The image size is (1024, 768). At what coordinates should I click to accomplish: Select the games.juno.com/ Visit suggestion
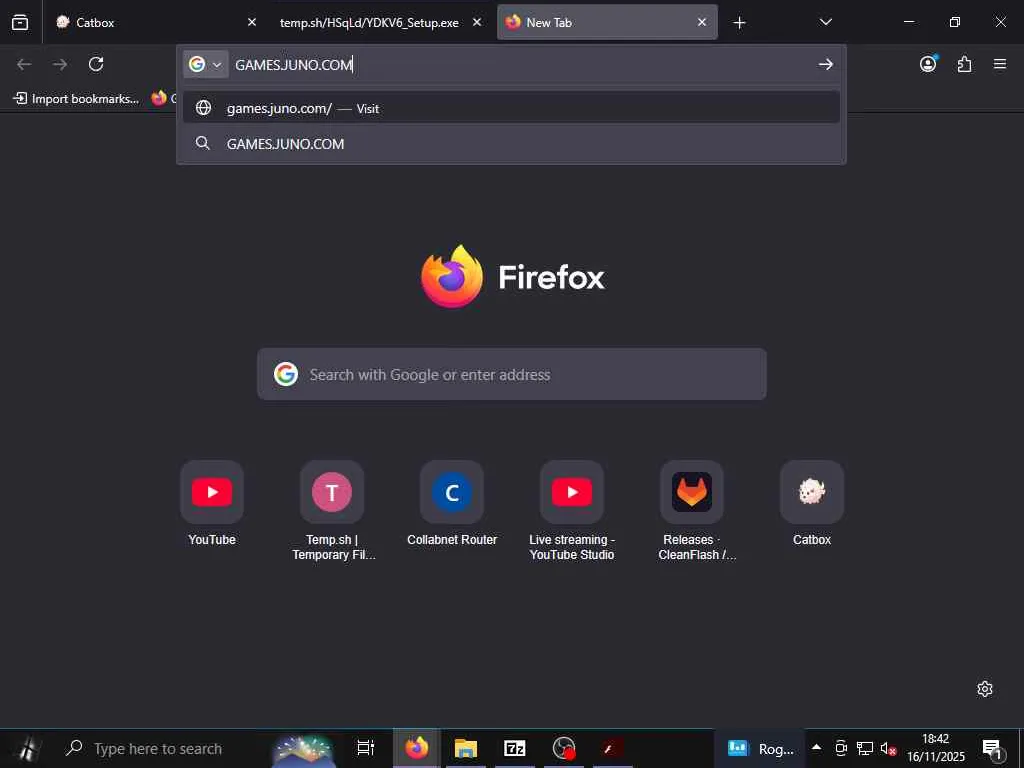[511, 108]
